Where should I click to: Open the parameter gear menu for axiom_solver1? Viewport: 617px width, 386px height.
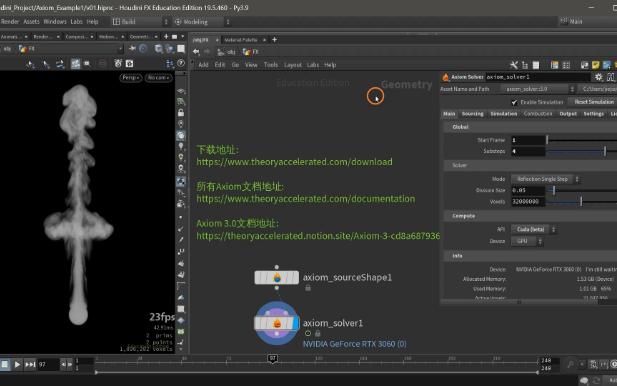click(x=599, y=77)
